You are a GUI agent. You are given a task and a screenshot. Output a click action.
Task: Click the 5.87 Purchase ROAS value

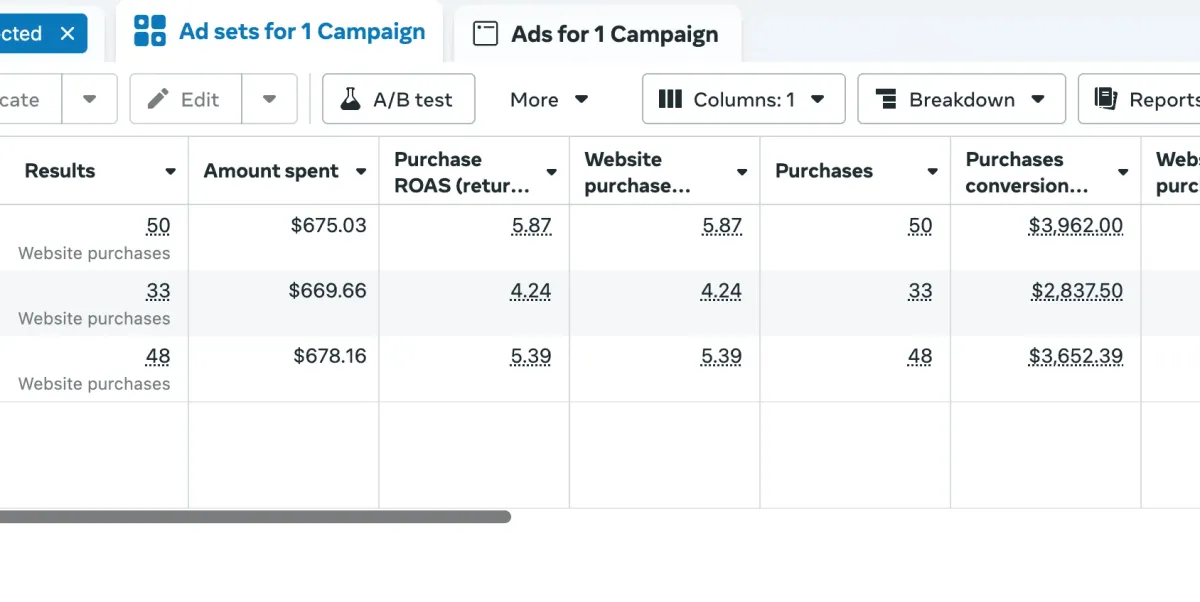[531, 226]
